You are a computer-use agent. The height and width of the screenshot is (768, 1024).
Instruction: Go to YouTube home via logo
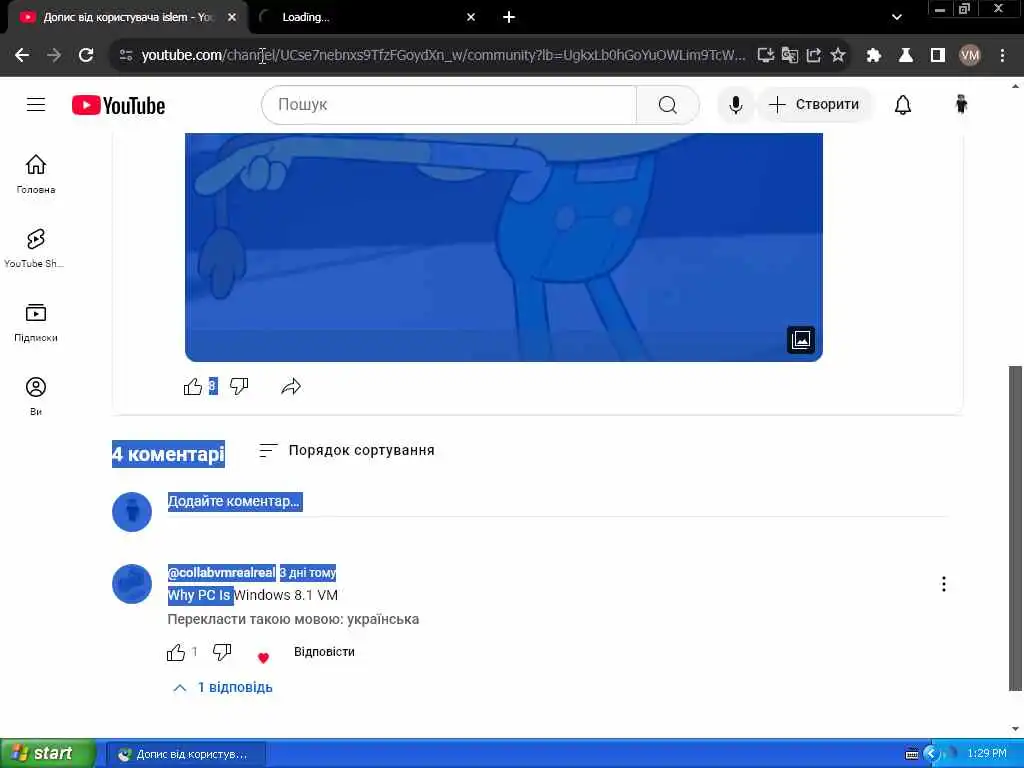[x=118, y=105]
